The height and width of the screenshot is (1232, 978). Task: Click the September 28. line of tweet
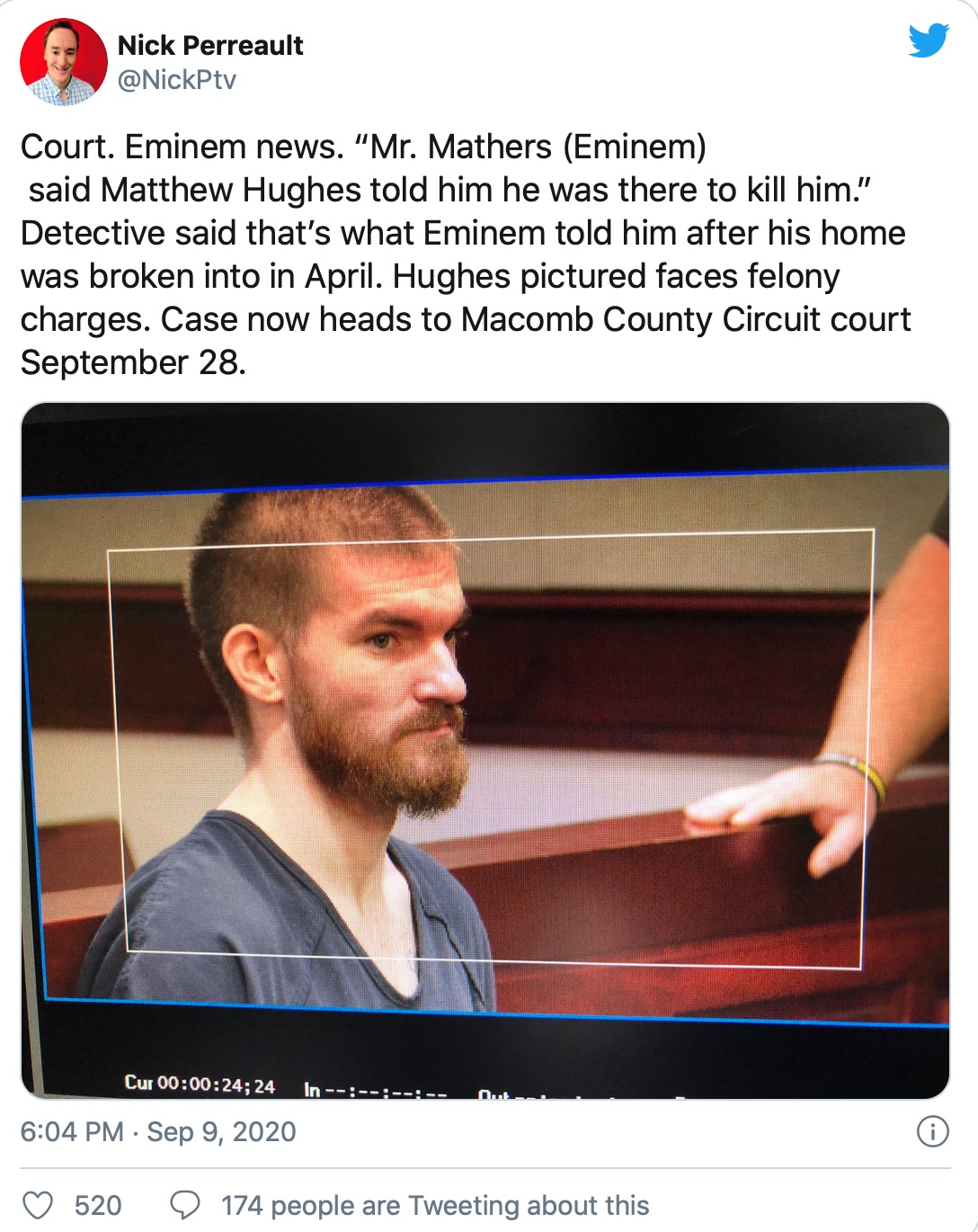click(133, 362)
